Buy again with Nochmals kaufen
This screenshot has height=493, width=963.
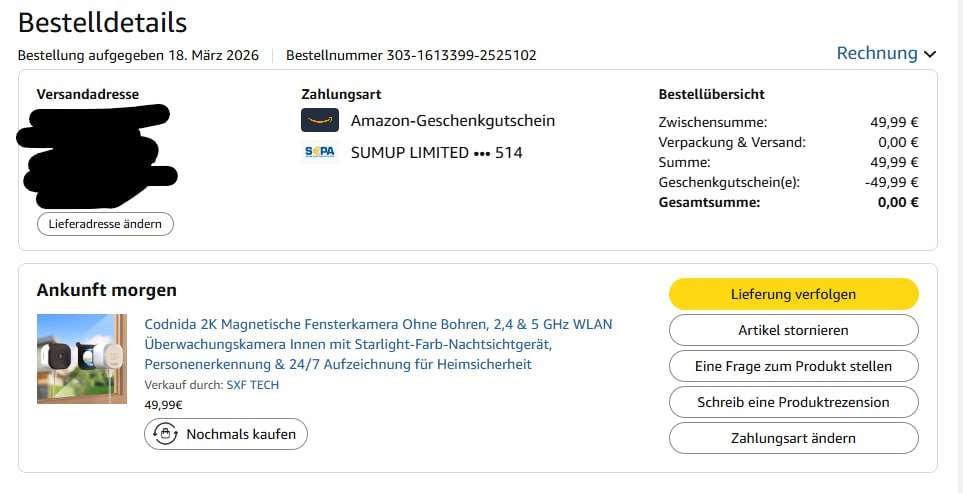point(226,434)
